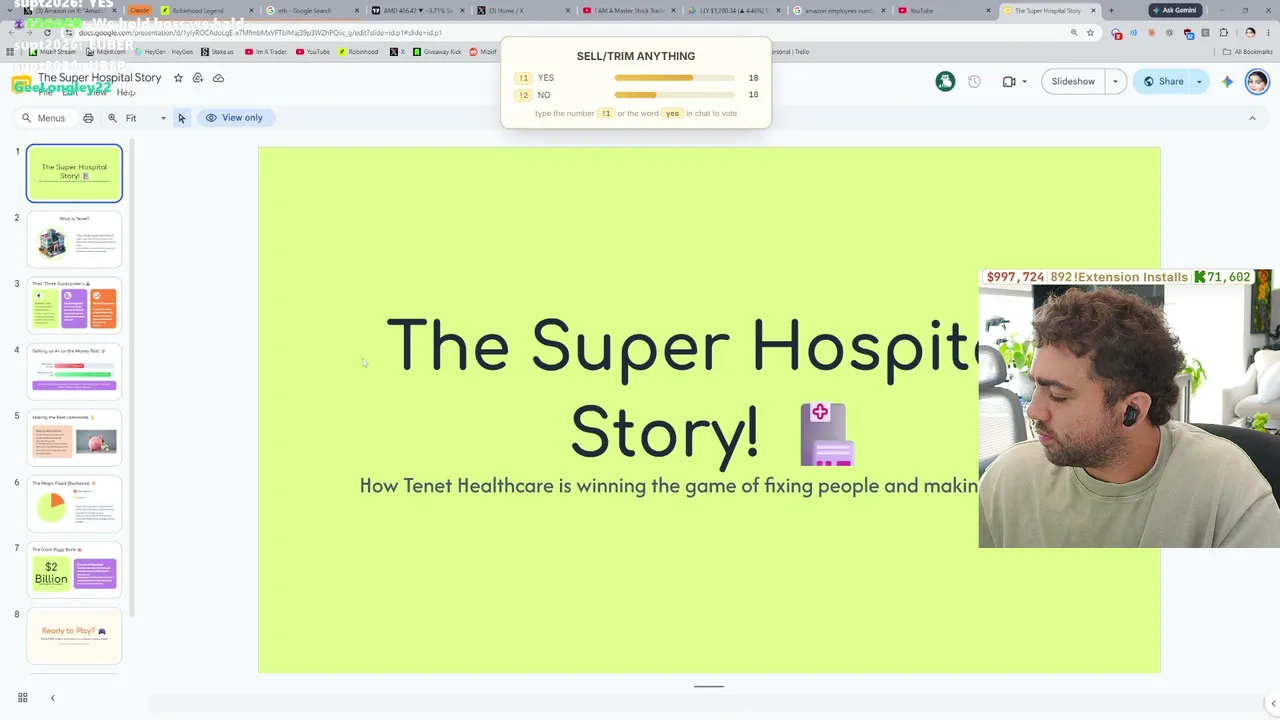The width and height of the screenshot is (1280, 720).
Task: Click the green owl extension icon in Slides
Action: (945, 81)
